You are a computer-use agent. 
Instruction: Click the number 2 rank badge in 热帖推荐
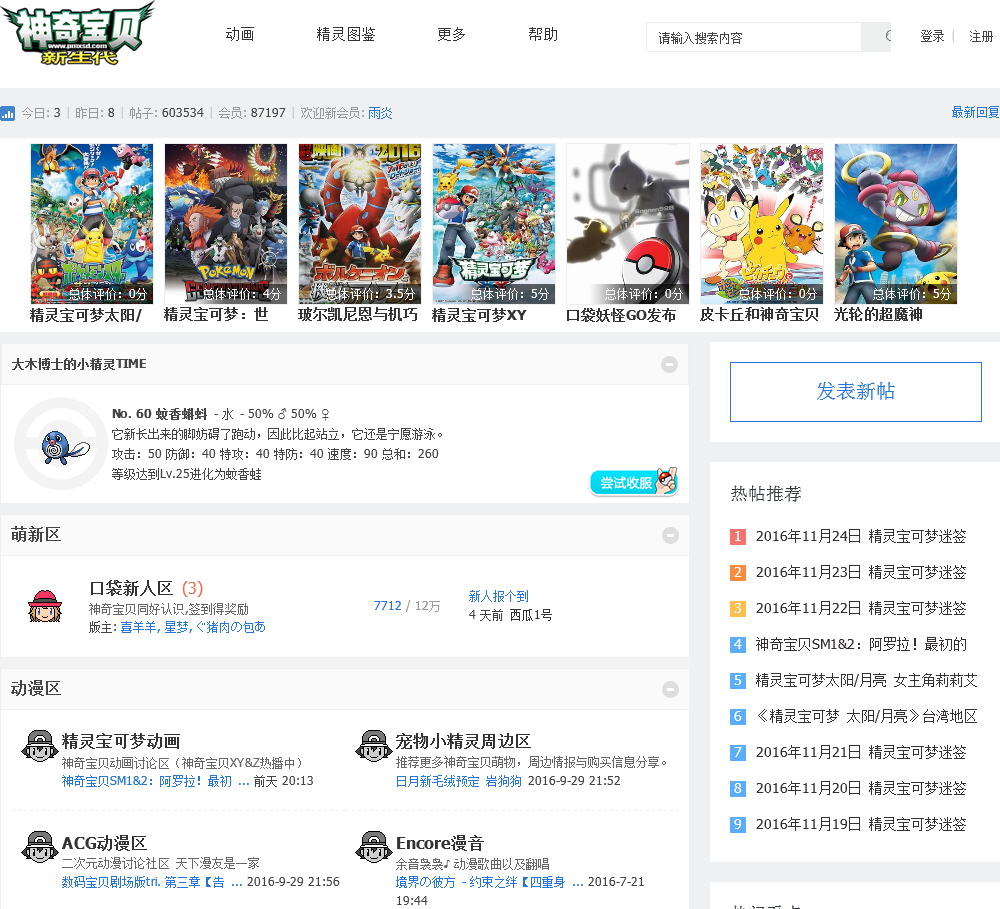point(738,572)
